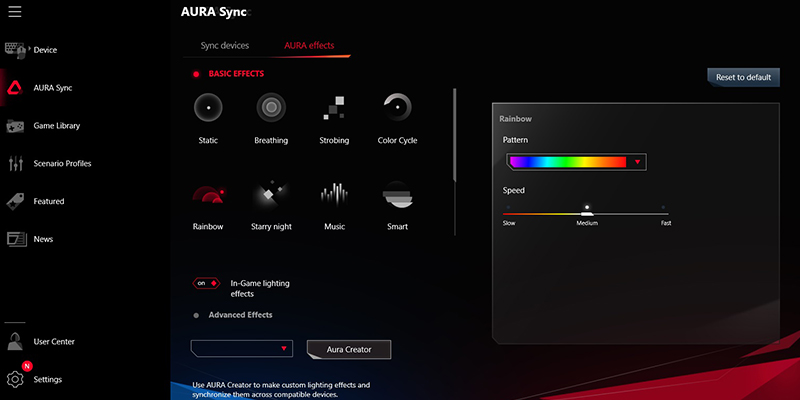Enable the Advanced Effects radio button

pos(197,315)
